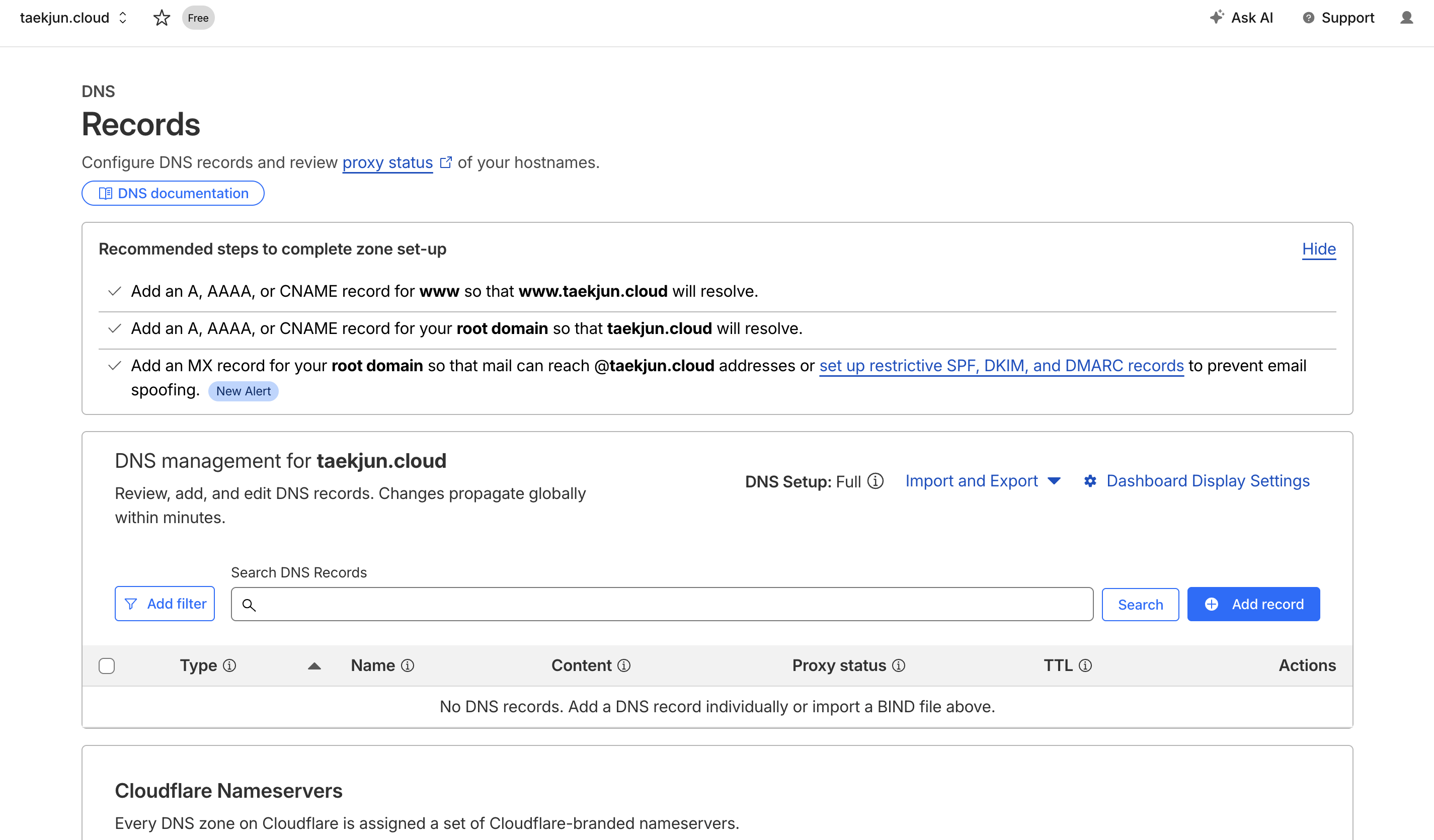The height and width of the screenshot is (840, 1434).
Task: Click the Dashboard Display Settings gear icon
Action: 1090,481
